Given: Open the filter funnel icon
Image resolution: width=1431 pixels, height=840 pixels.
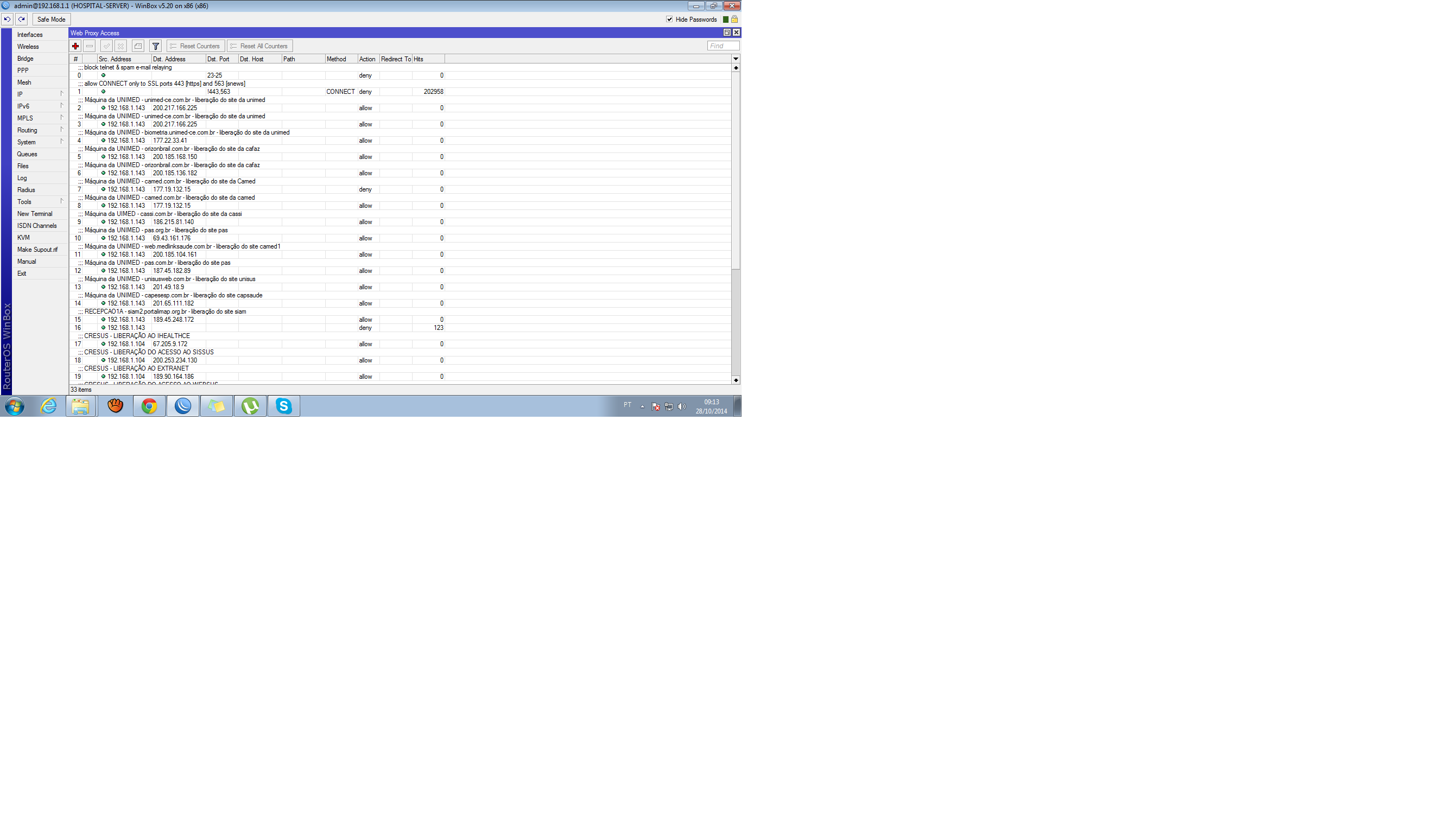Looking at the screenshot, I should click(x=156, y=46).
